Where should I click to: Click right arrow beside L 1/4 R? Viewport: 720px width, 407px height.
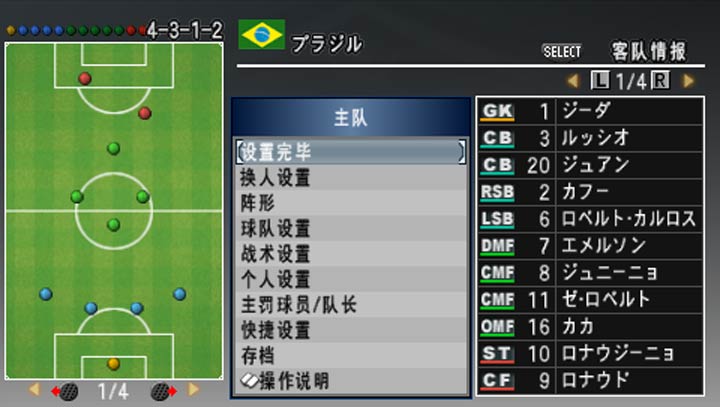coord(688,81)
